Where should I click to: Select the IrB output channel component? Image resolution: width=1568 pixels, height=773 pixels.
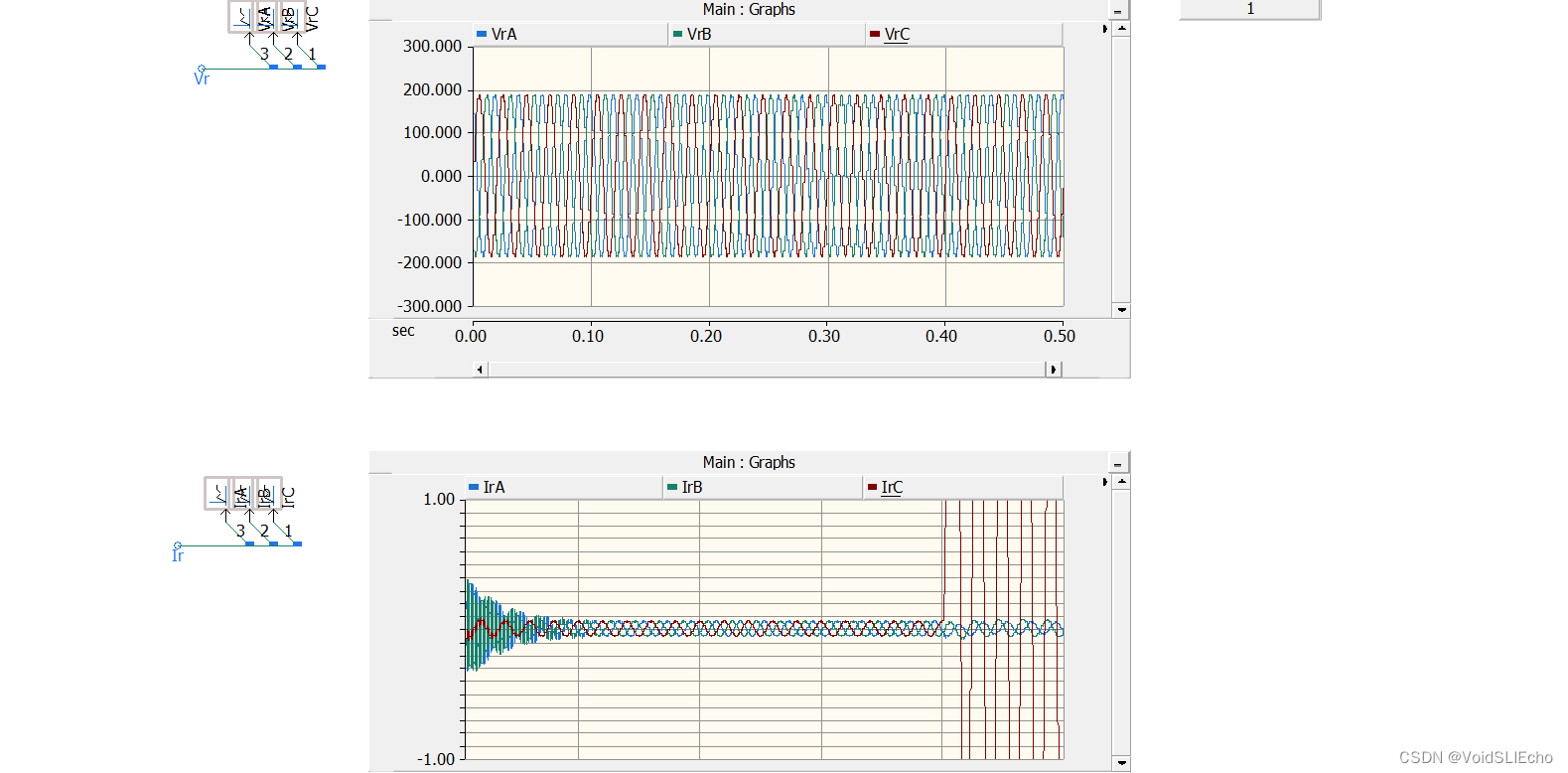coord(242,494)
